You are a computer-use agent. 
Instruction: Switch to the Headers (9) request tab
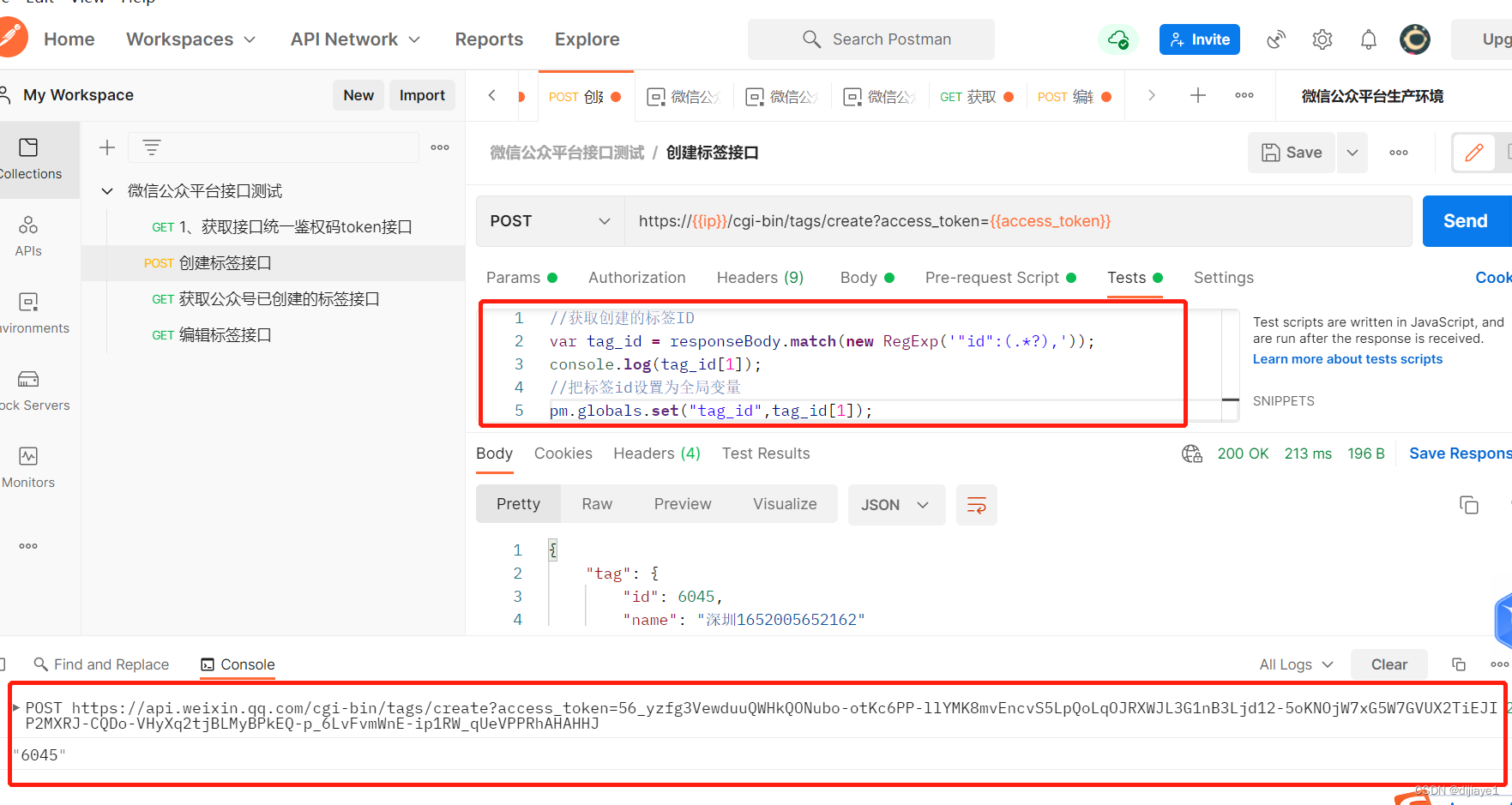[x=760, y=278]
